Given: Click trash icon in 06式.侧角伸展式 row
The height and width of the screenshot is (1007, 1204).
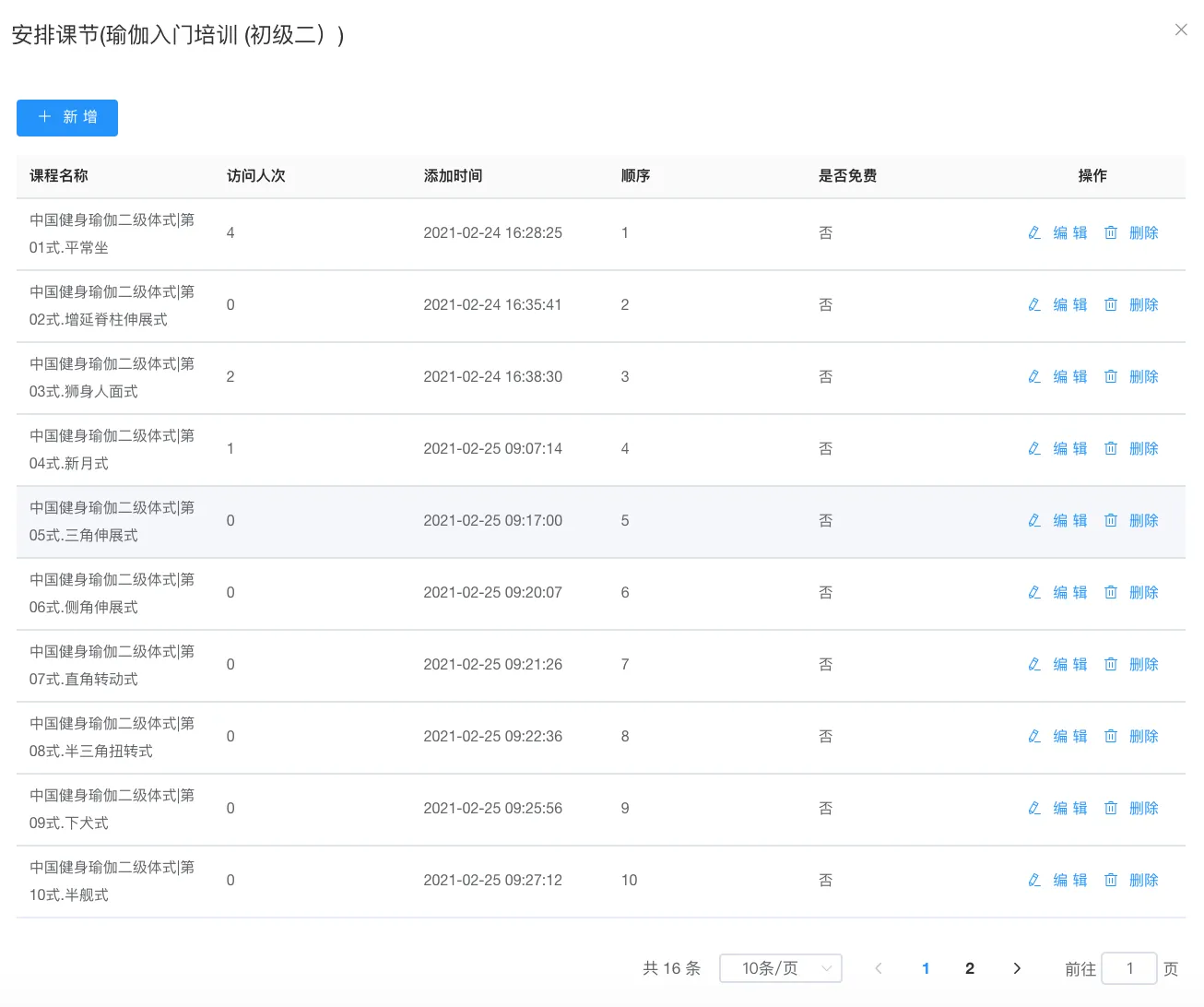Looking at the screenshot, I should click(x=1111, y=593).
